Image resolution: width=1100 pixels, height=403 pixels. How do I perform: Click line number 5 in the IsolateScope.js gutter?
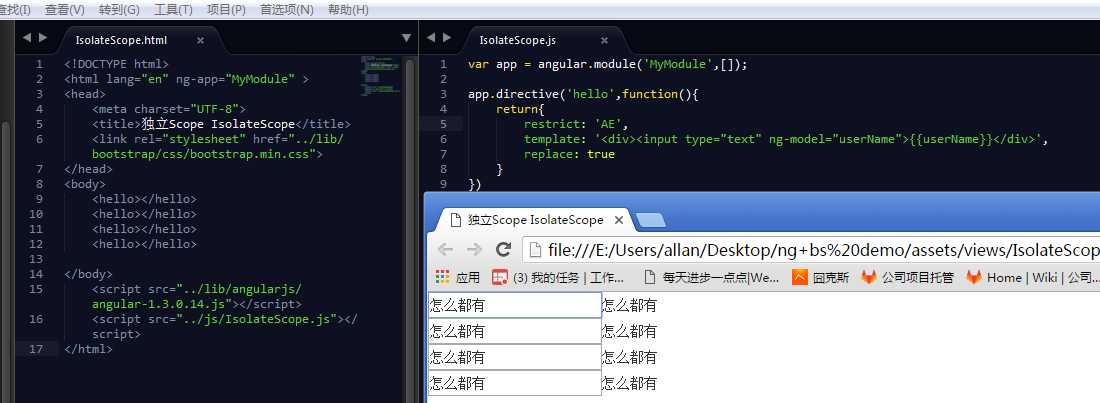tap(443, 124)
